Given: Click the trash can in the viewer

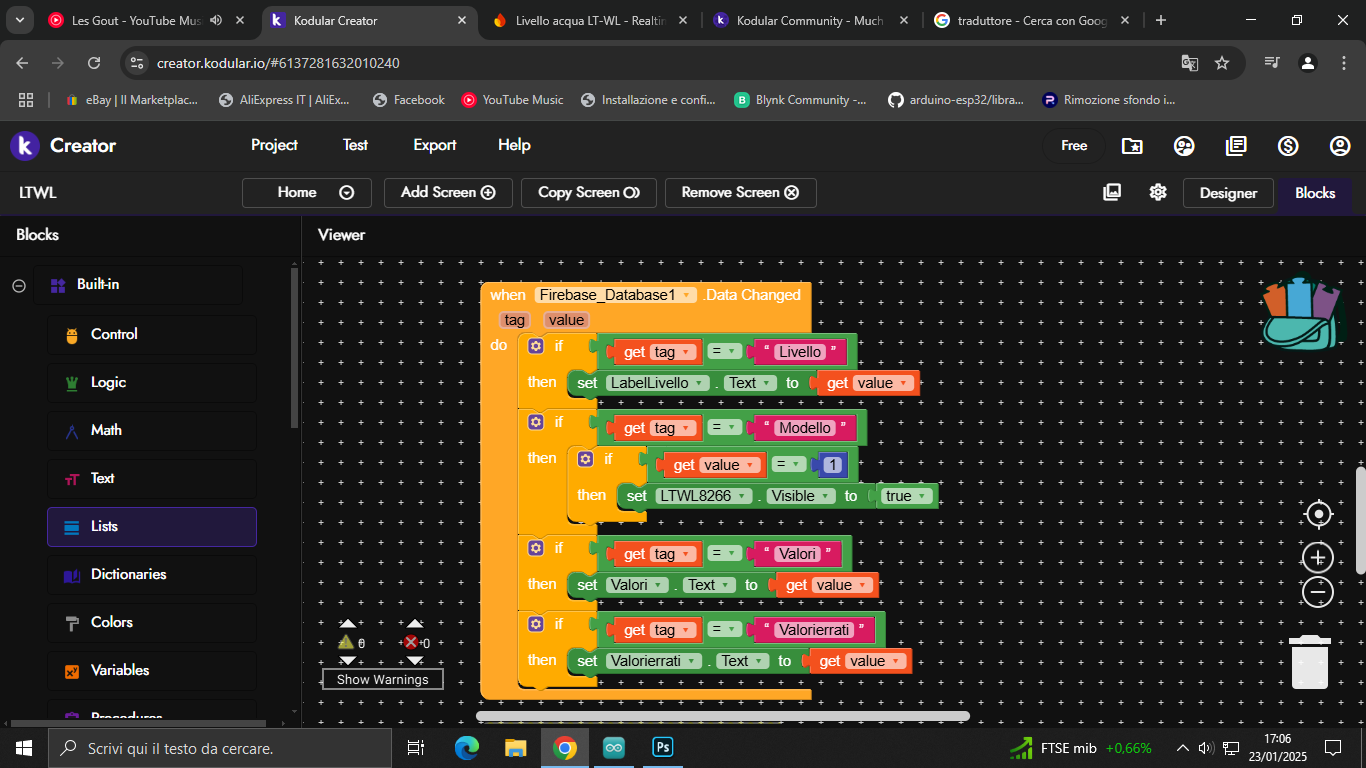Looking at the screenshot, I should [1310, 662].
